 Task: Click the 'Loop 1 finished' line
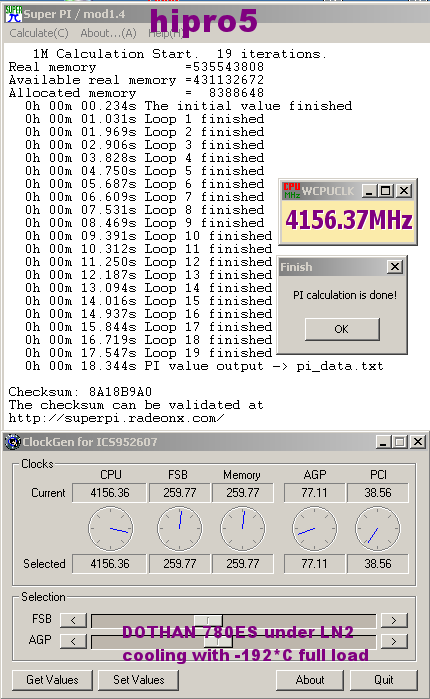click(x=144, y=119)
